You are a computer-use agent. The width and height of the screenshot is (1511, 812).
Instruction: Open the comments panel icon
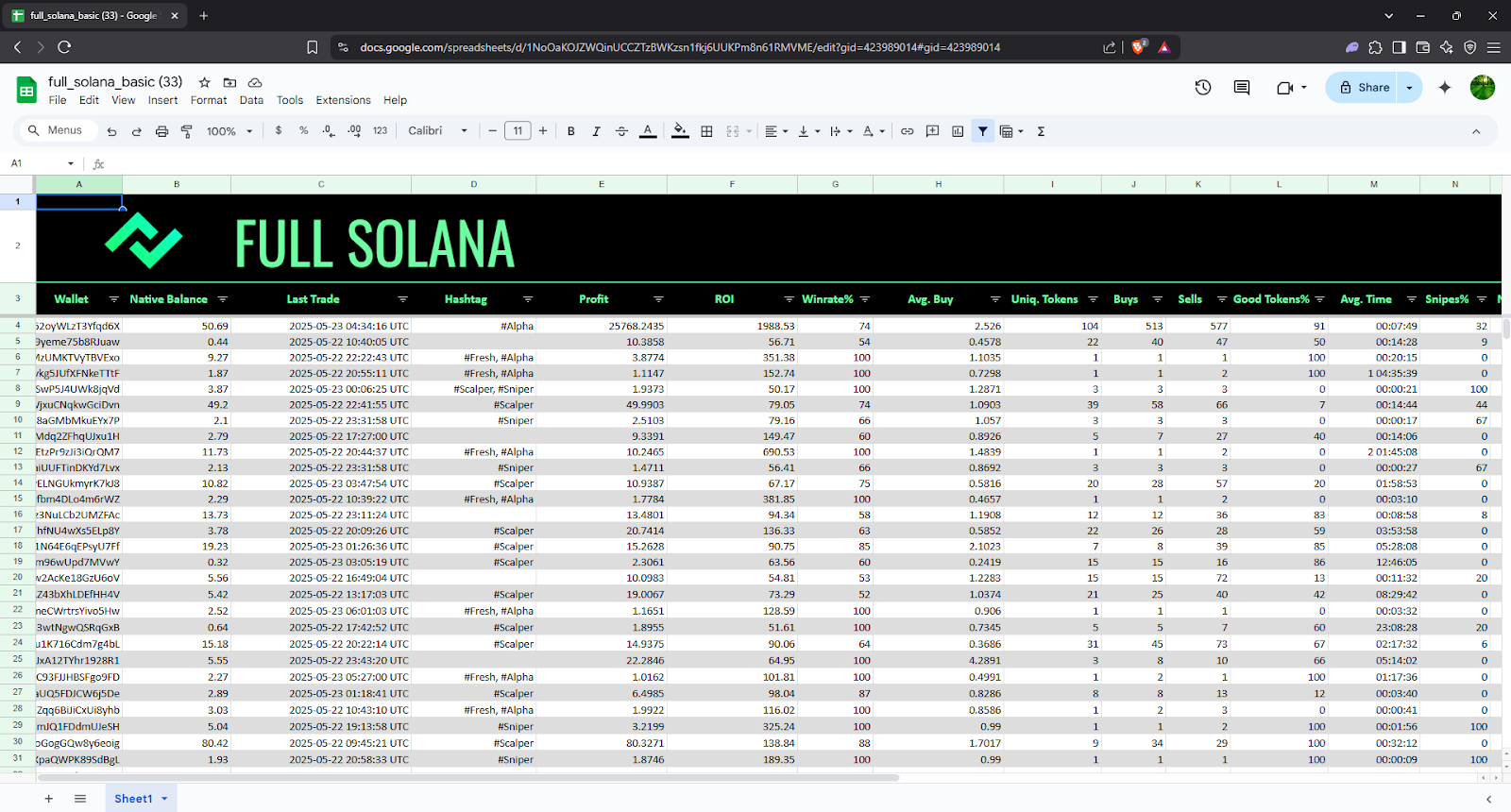pos(1242,87)
